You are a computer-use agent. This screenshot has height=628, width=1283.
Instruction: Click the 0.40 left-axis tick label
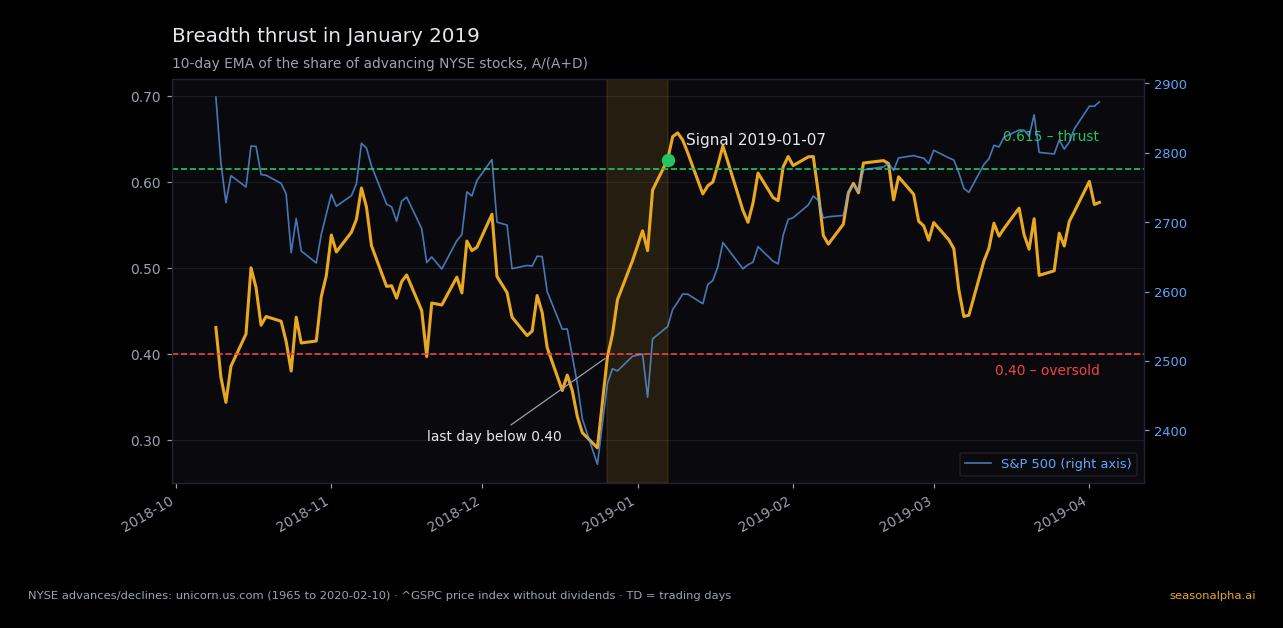tap(145, 355)
